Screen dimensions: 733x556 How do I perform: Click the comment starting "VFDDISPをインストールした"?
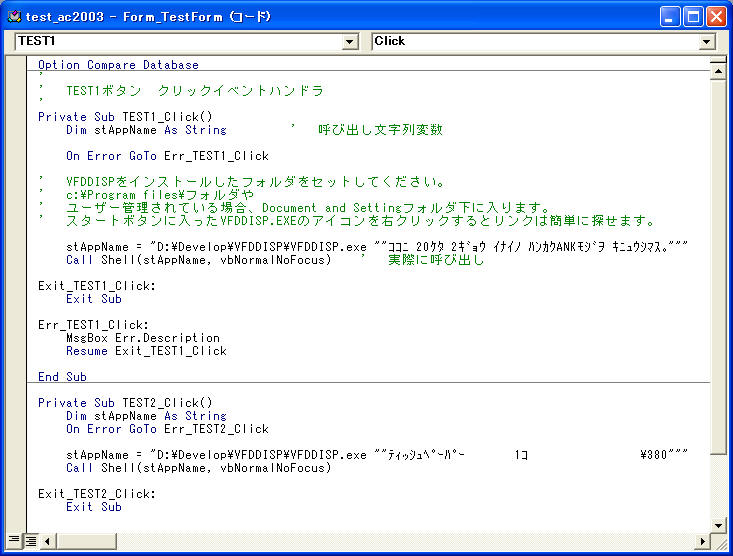pyautogui.click(x=256, y=181)
